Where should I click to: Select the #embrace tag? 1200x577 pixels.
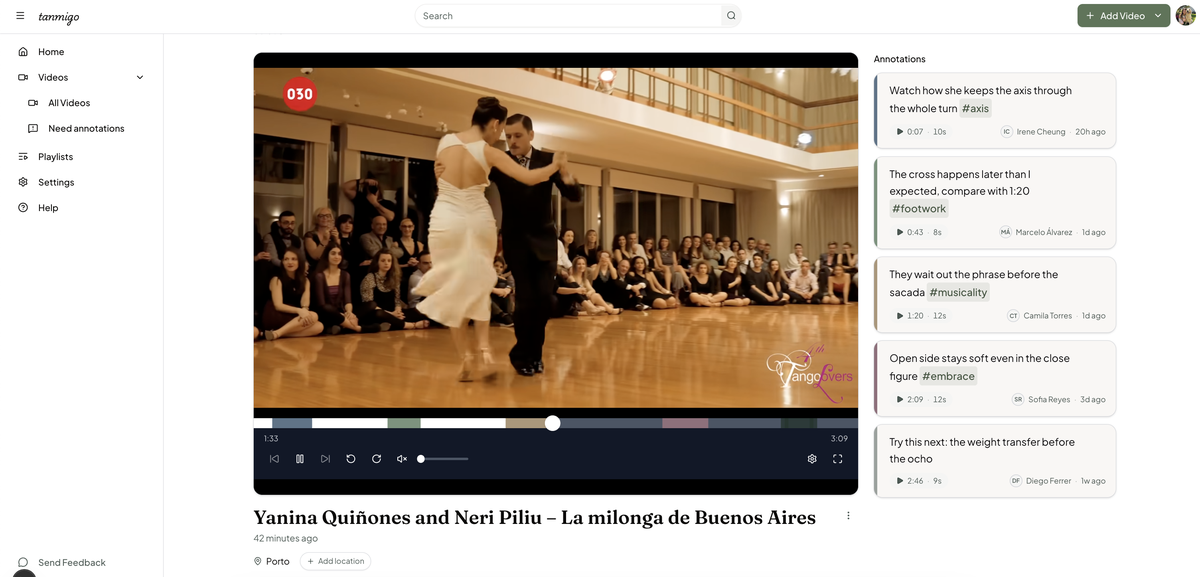(x=948, y=376)
